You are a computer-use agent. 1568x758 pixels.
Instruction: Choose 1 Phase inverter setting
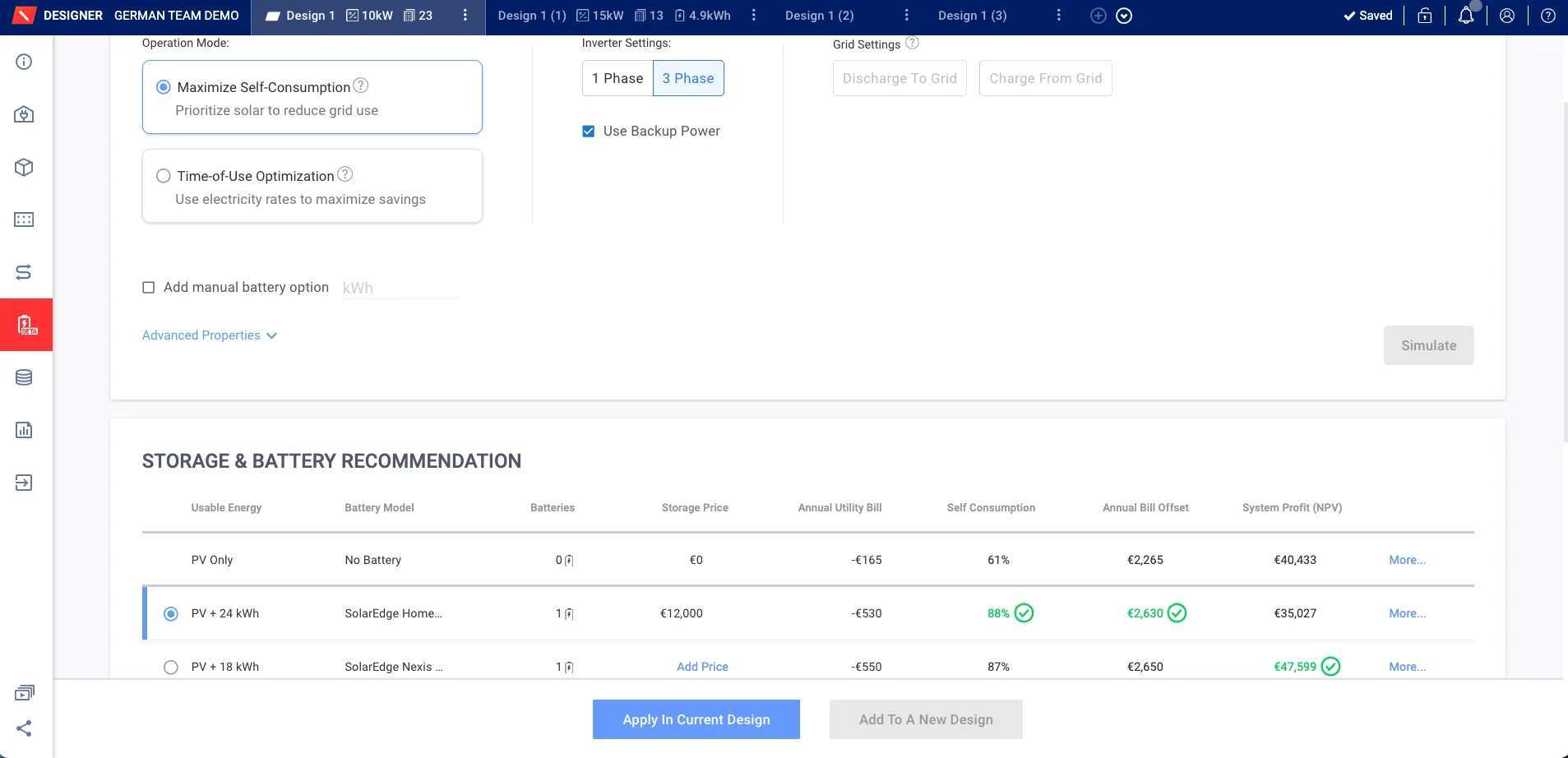point(617,78)
